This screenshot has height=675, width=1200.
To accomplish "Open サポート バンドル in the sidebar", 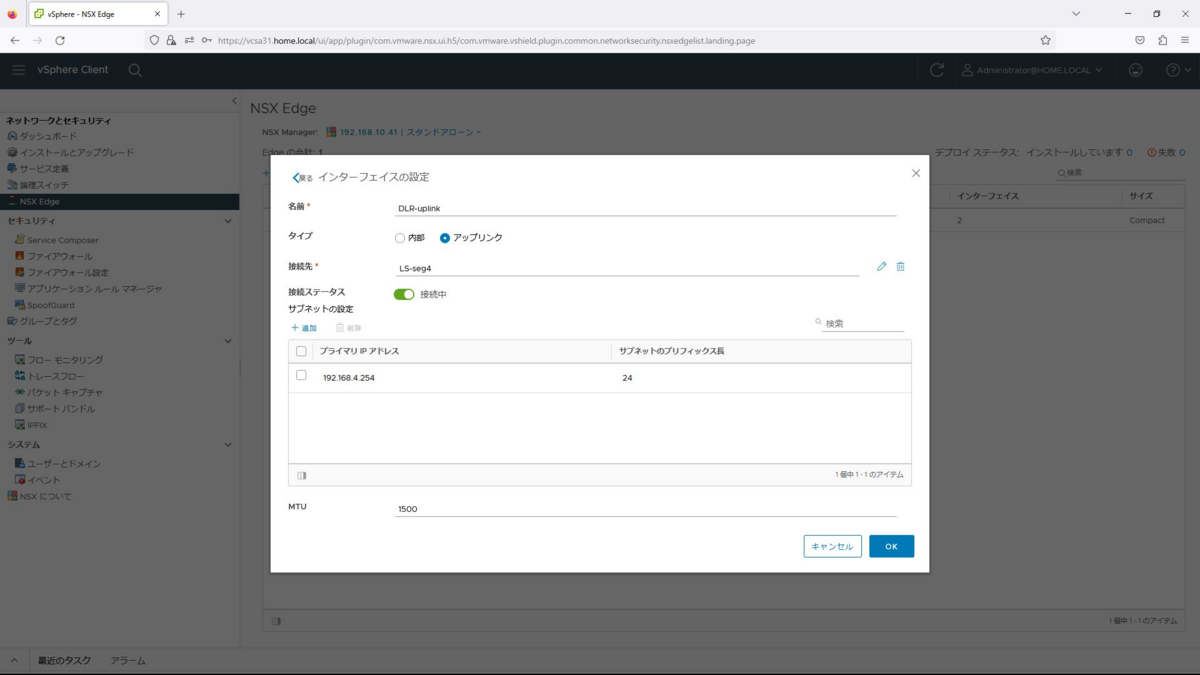I will coord(61,408).
